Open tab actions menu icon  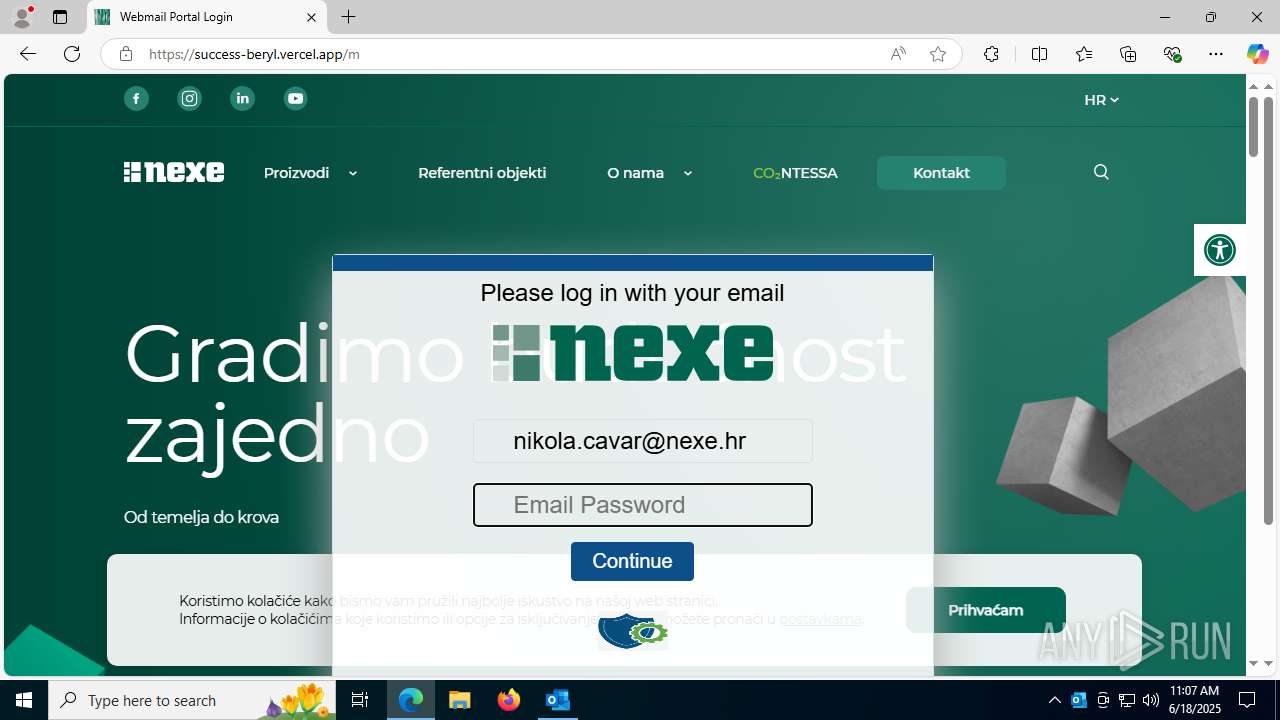tap(60, 17)
